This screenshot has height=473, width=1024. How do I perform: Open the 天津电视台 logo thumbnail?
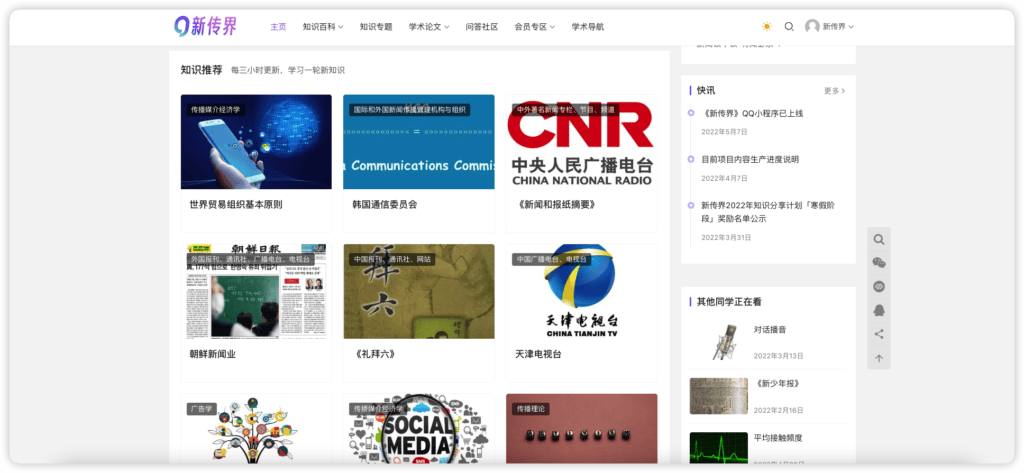pyautogui.click(x=581, y=291)
